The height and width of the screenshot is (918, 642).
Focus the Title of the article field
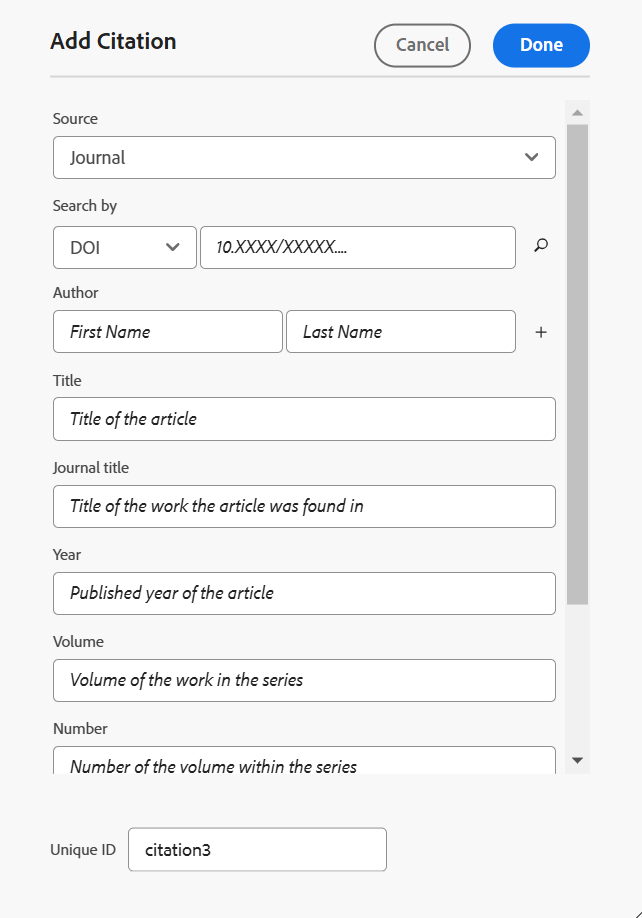click(304, 419)
